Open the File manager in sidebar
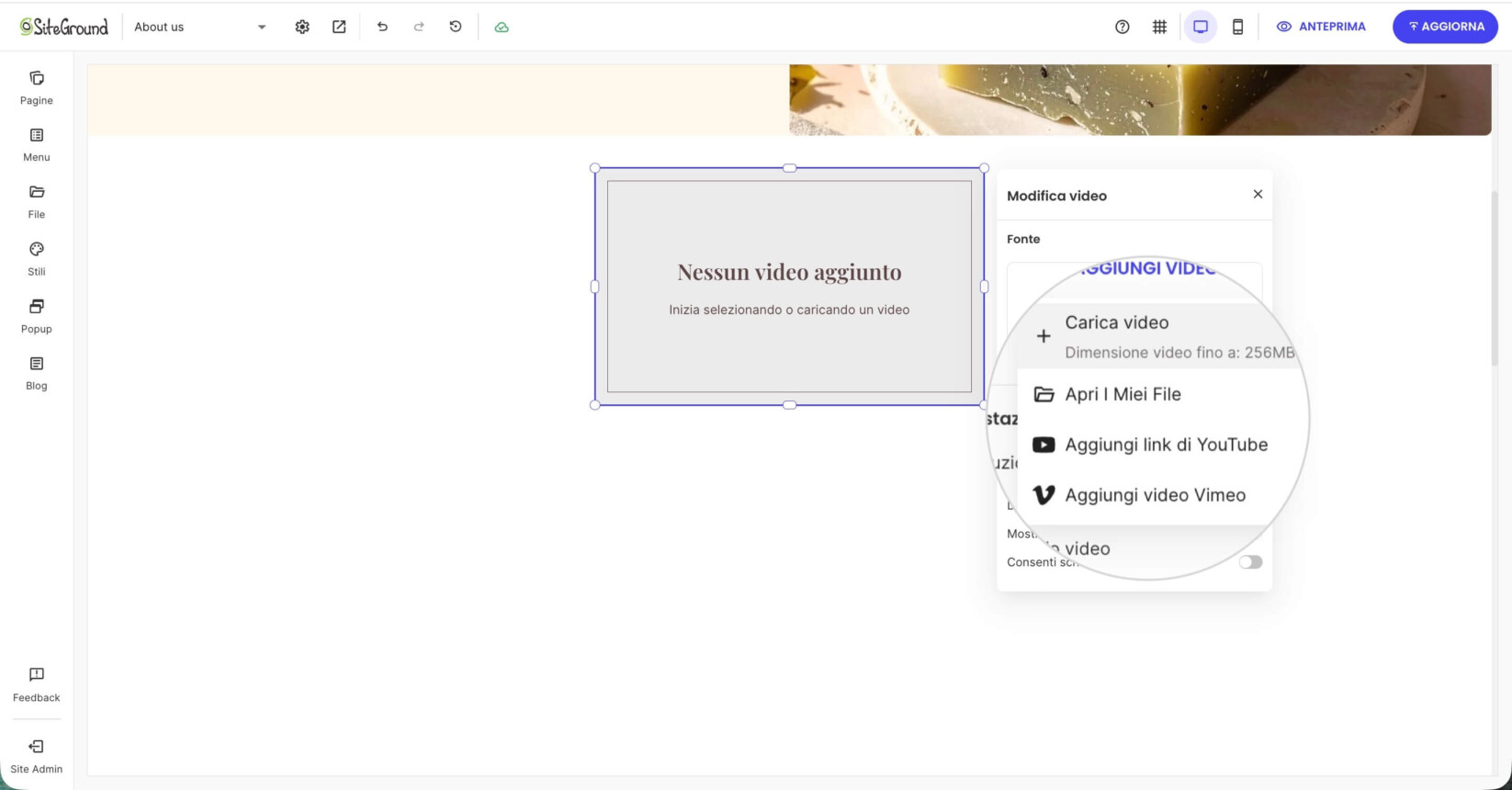The image size is (1512, 790). click(x=37, y=202)
